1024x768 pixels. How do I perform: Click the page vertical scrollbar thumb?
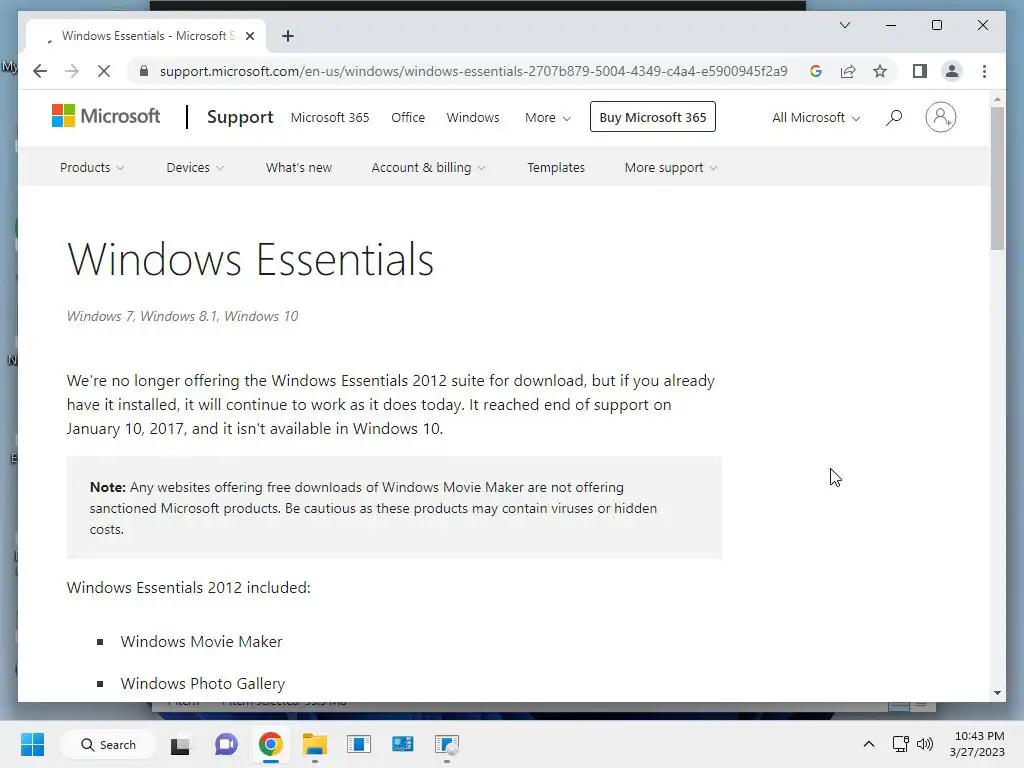[x=997, y=178]
